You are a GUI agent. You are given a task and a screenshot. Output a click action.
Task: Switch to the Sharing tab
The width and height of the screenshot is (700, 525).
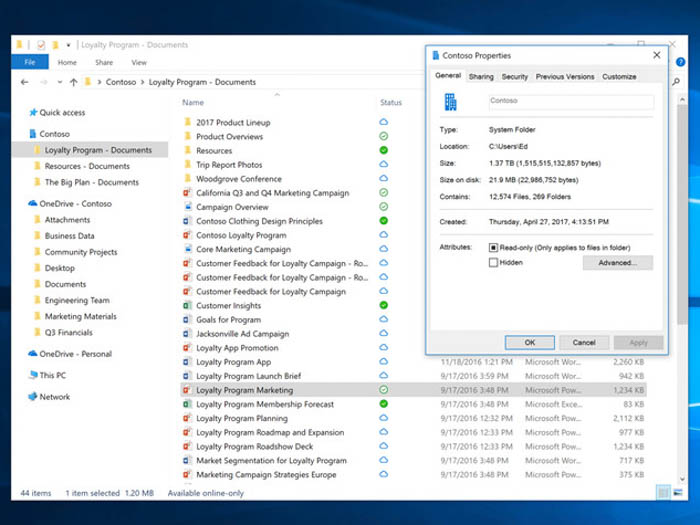tap(481, 76)
